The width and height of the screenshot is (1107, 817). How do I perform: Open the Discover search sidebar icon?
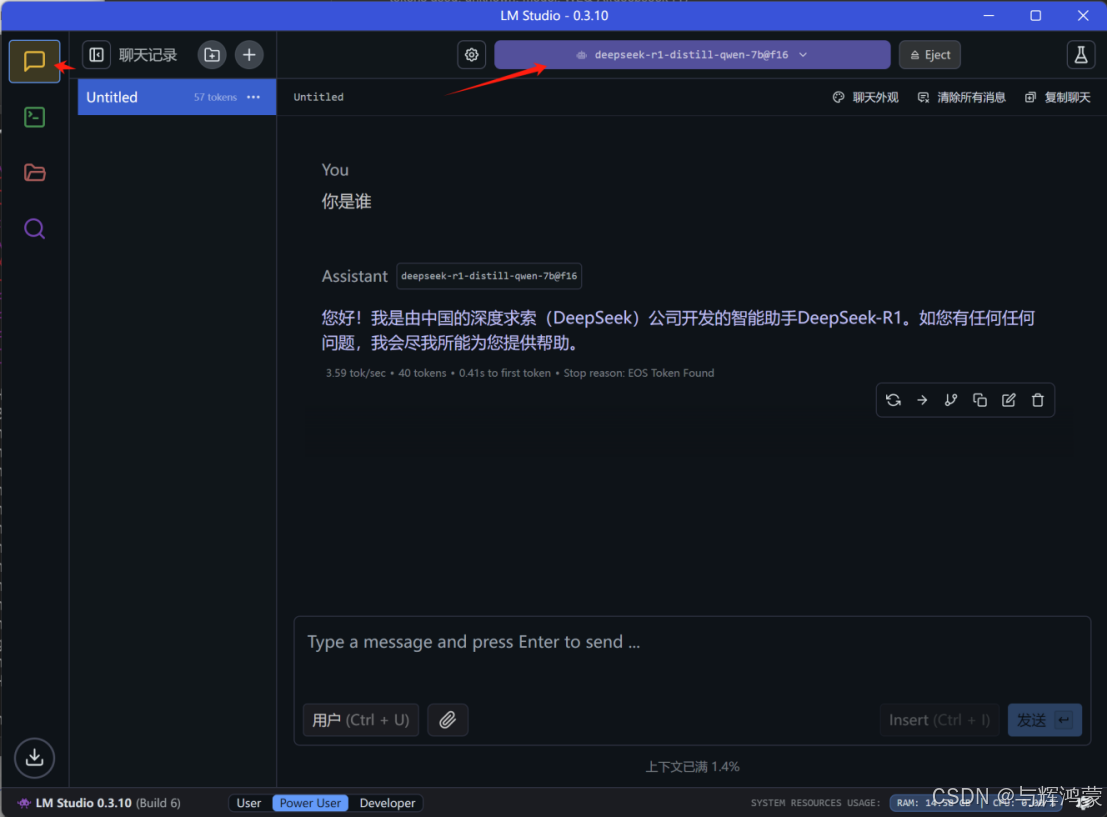tap(35, 229)
